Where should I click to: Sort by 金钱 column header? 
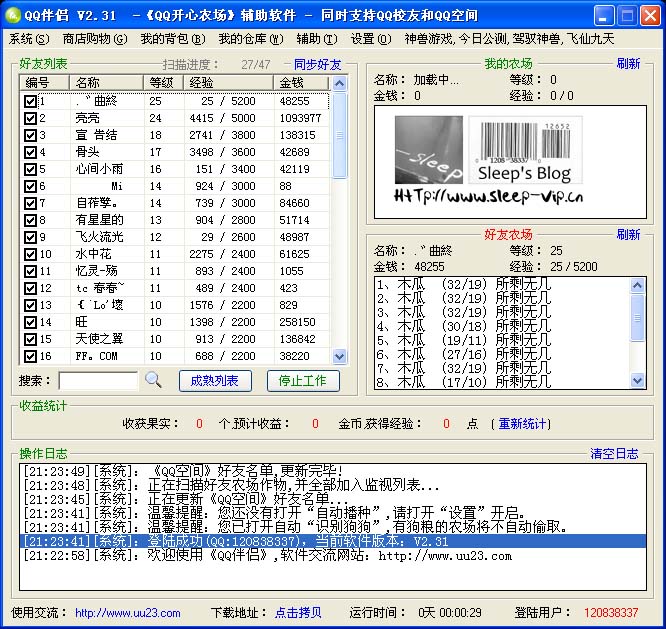[x=302, y=82]
